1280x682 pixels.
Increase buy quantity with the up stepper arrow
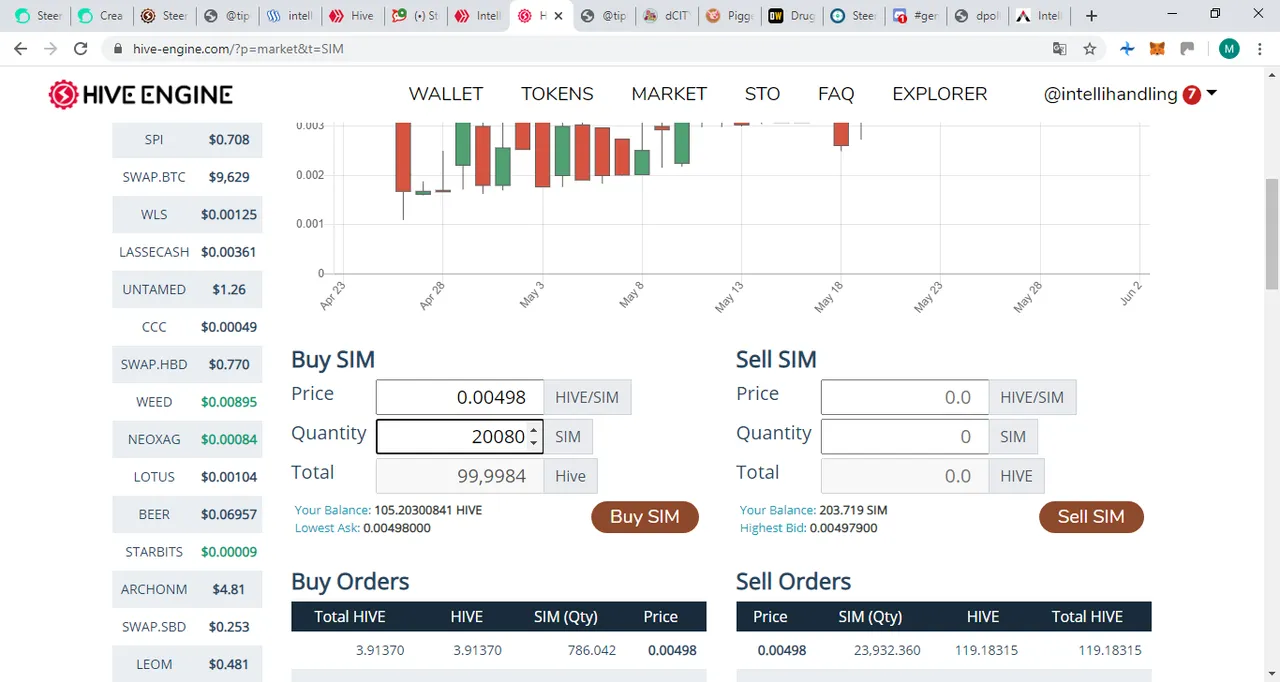coord(534,430)
